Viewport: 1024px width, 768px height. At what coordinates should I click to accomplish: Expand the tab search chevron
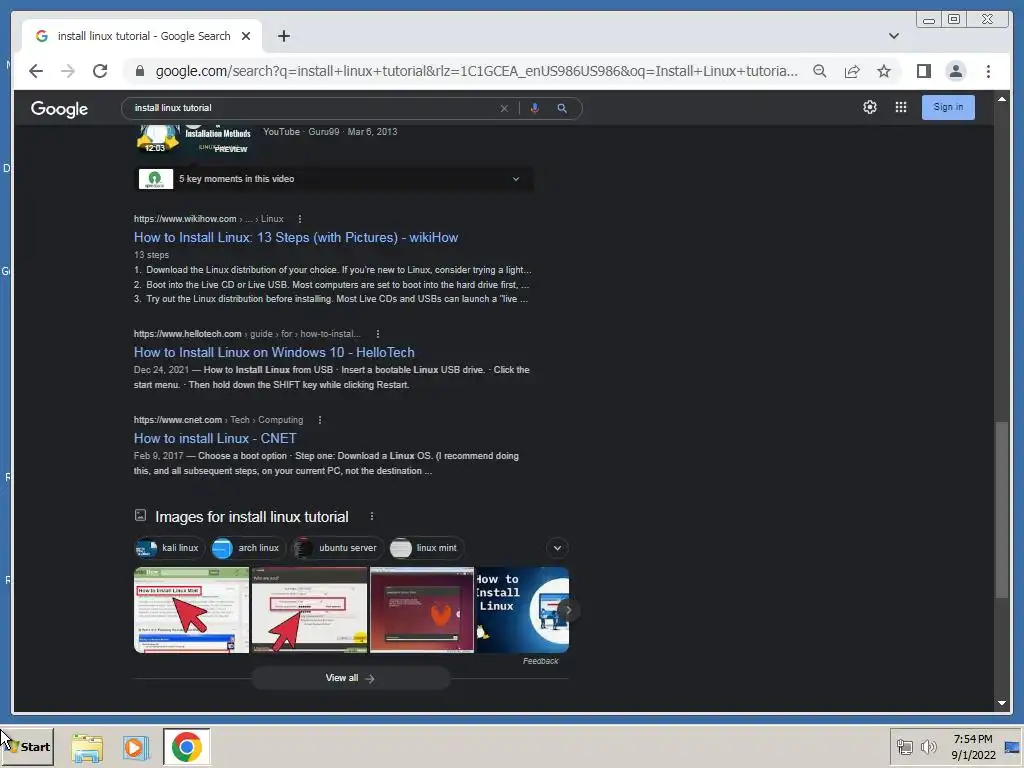[x=893, y=36]
